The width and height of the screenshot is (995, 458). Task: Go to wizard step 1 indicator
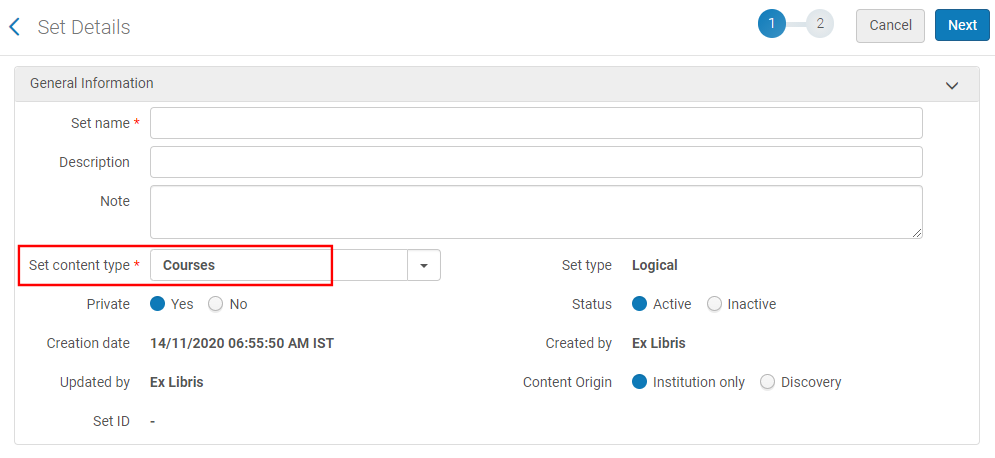771,24
